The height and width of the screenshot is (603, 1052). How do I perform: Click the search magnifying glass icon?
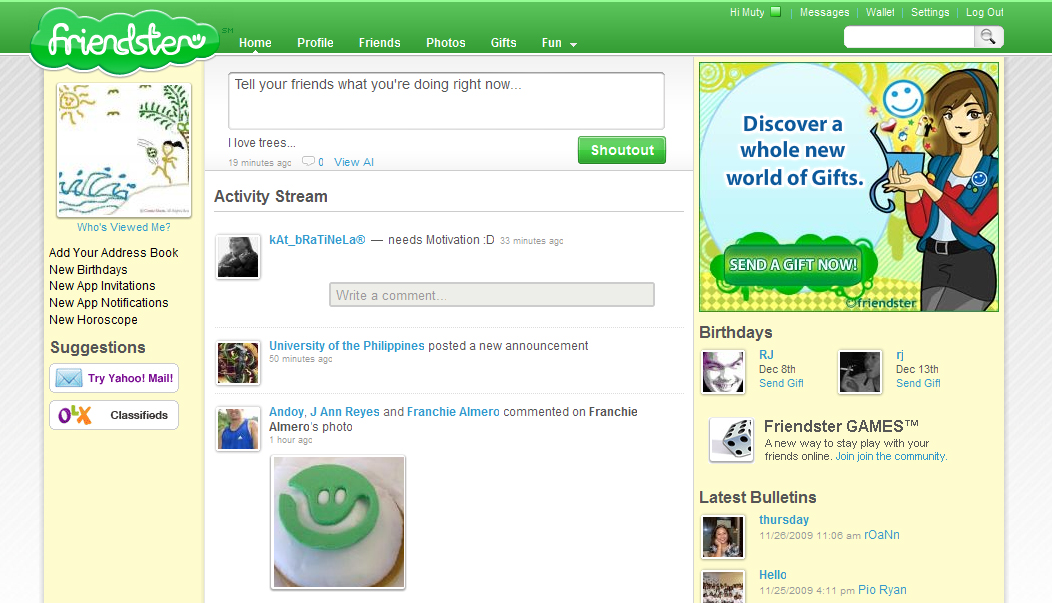pyautogui.click(x=988, y=36)
